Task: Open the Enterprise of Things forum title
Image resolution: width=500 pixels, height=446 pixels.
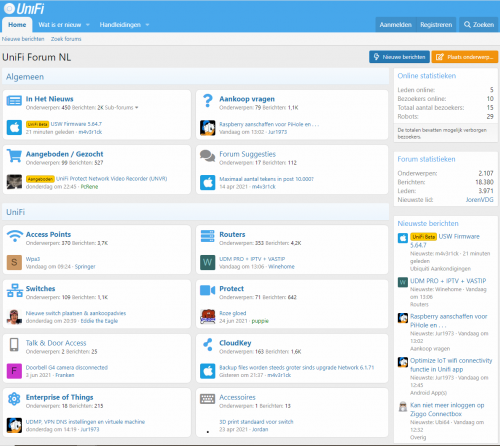Action: [x=59, y=397]
